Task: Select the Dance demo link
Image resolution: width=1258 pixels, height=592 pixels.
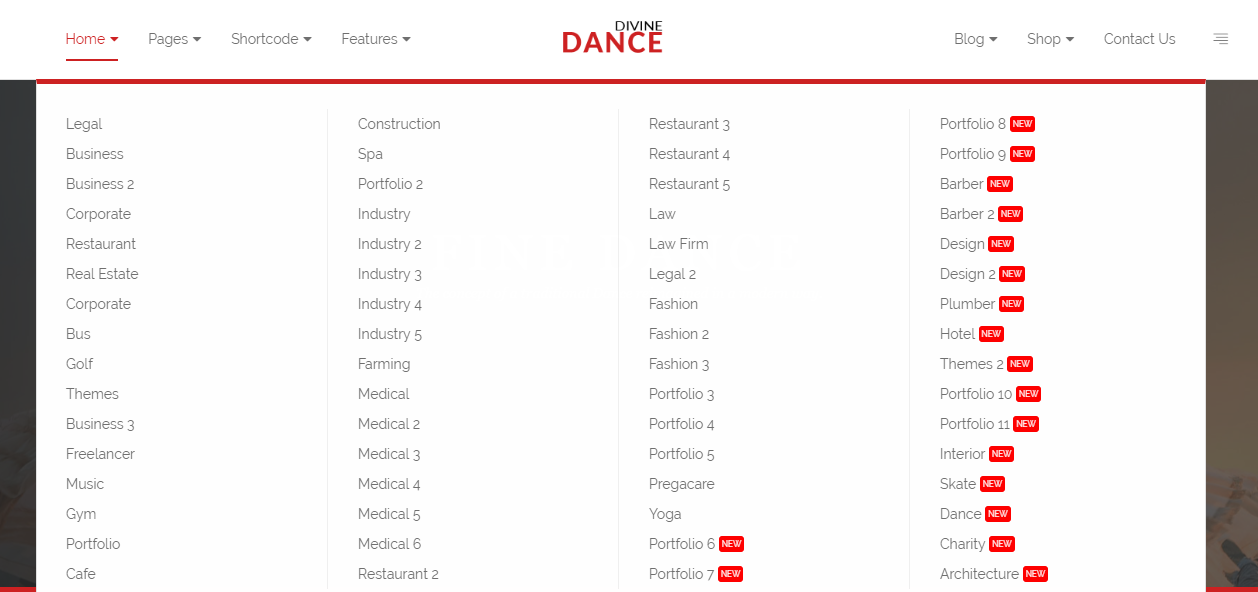Action: (x=960, y=514)
